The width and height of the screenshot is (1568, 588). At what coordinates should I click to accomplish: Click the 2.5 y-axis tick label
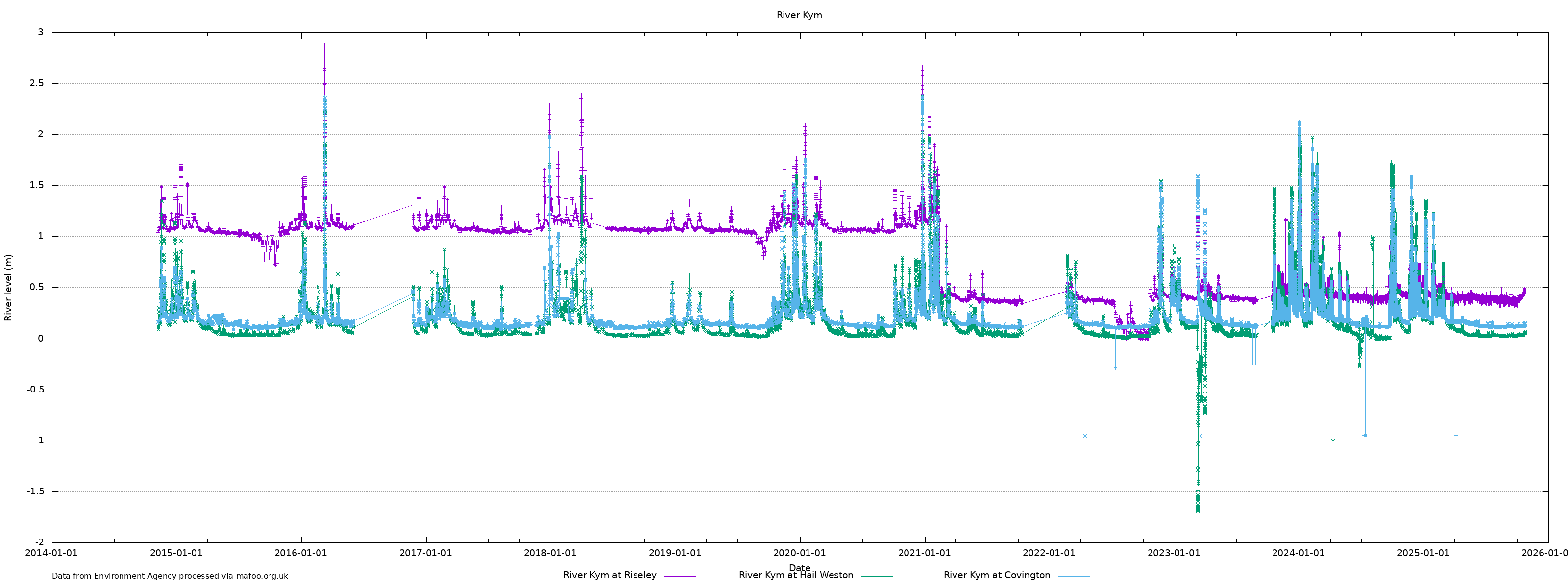[x=37, y=83]
